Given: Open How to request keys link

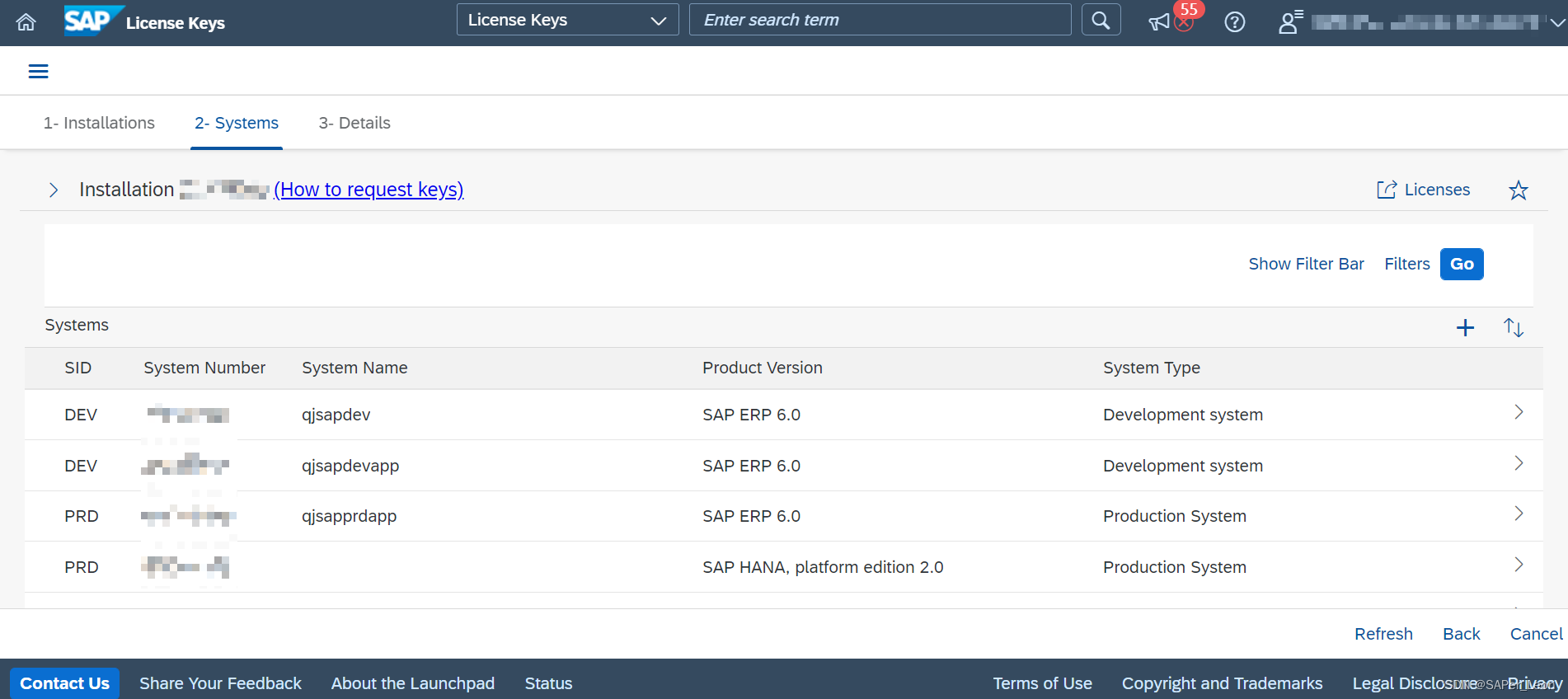Looking at the screenshot, I should [369, 190].
